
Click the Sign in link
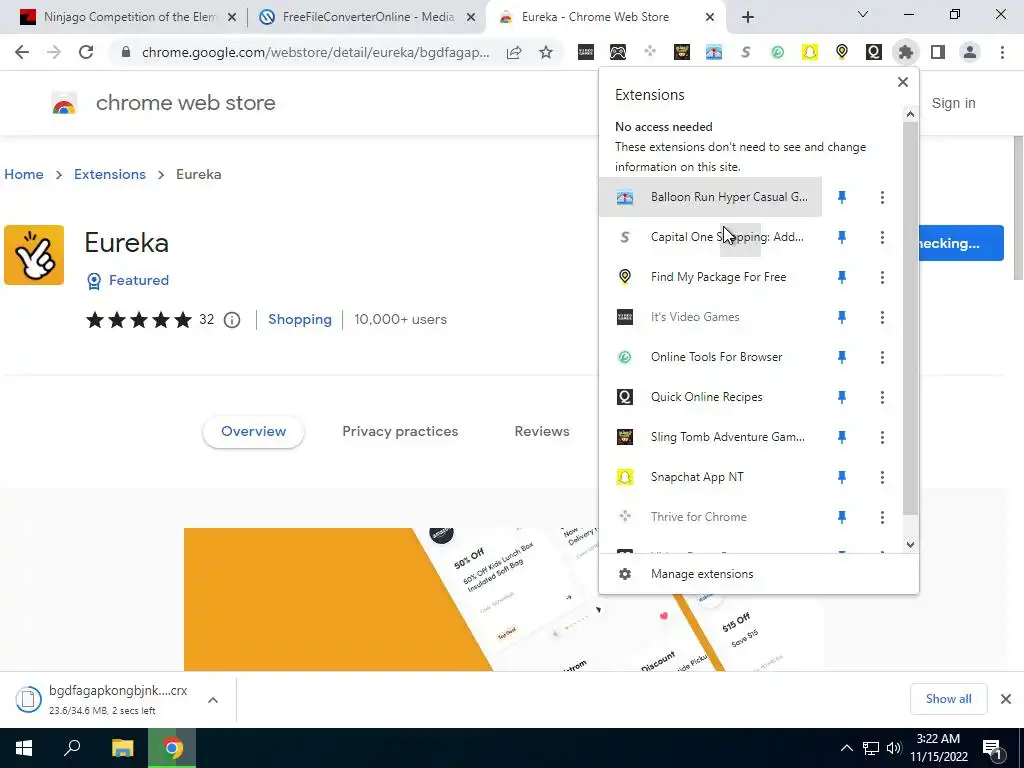(x=953, y=103)
